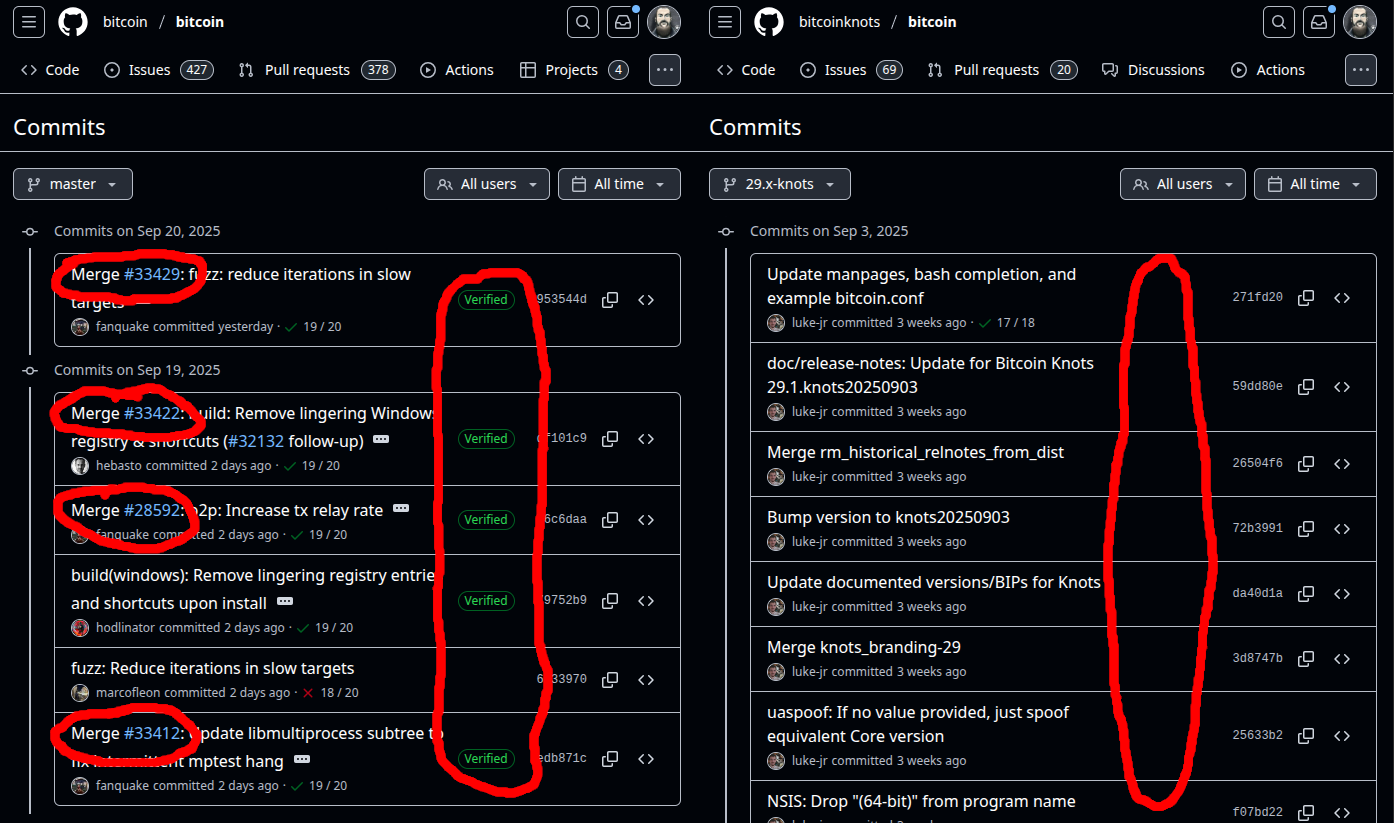Viewport: 1396px width, 823px height.
Task: Open search in the bitcoin/bitcoin window
Action: pyautogui.click(x=583, y=22)
